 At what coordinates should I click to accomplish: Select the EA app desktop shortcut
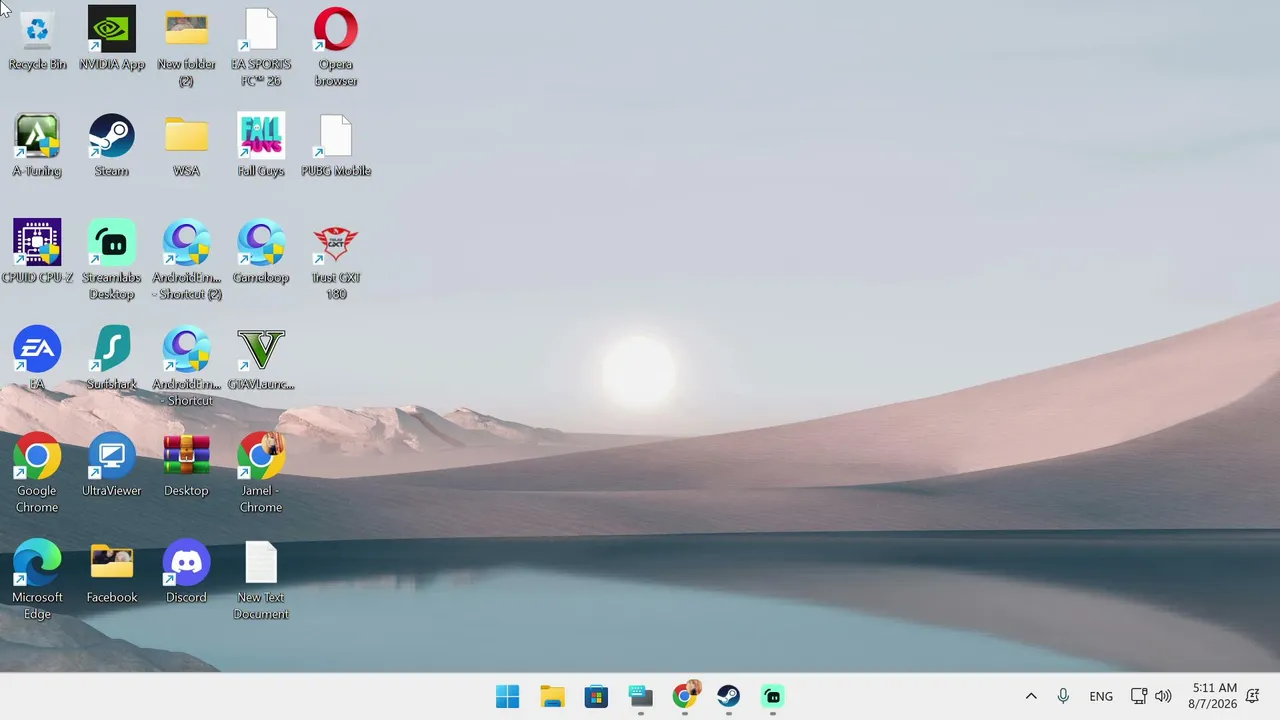coord(37,359)
